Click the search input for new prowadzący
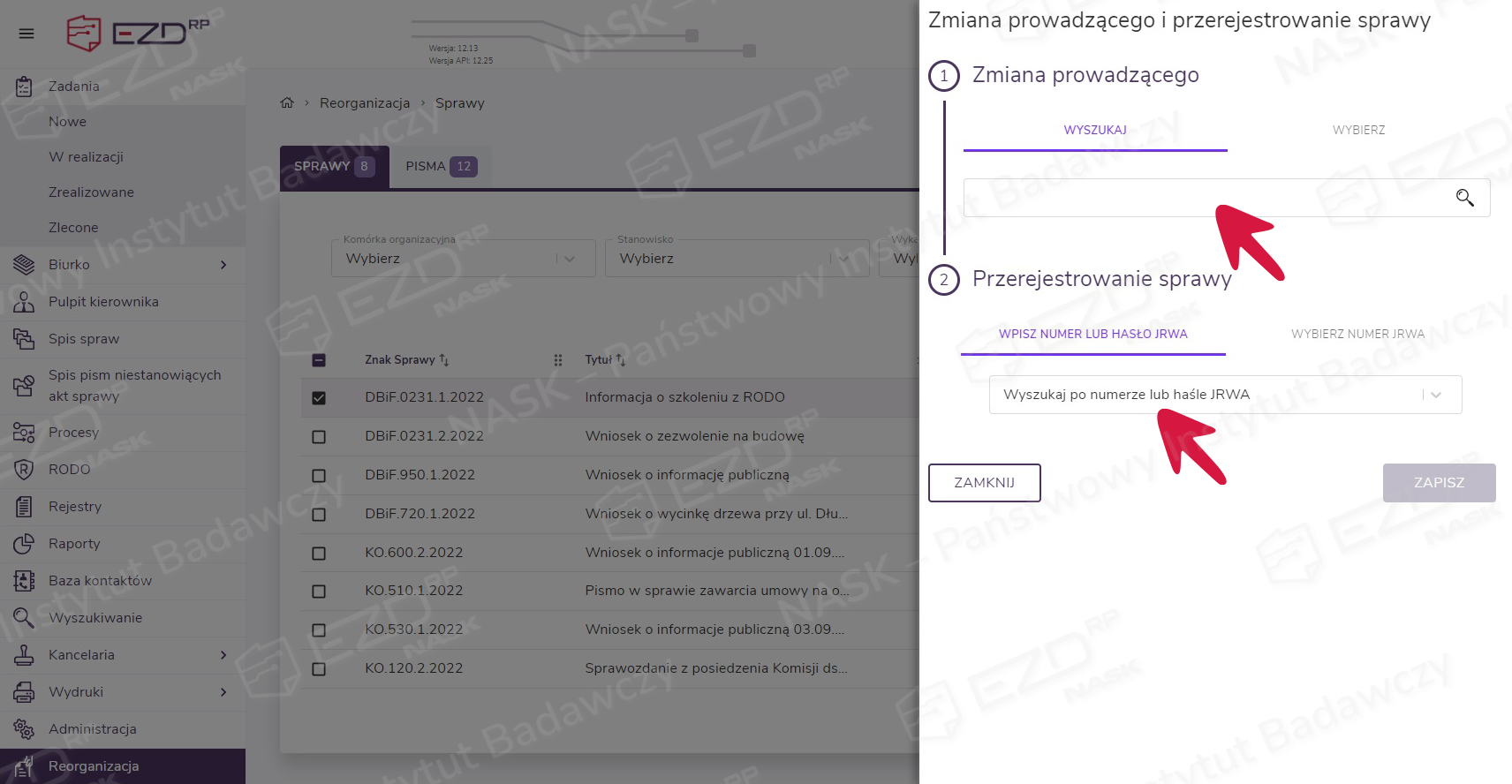 click(1201, 198)
